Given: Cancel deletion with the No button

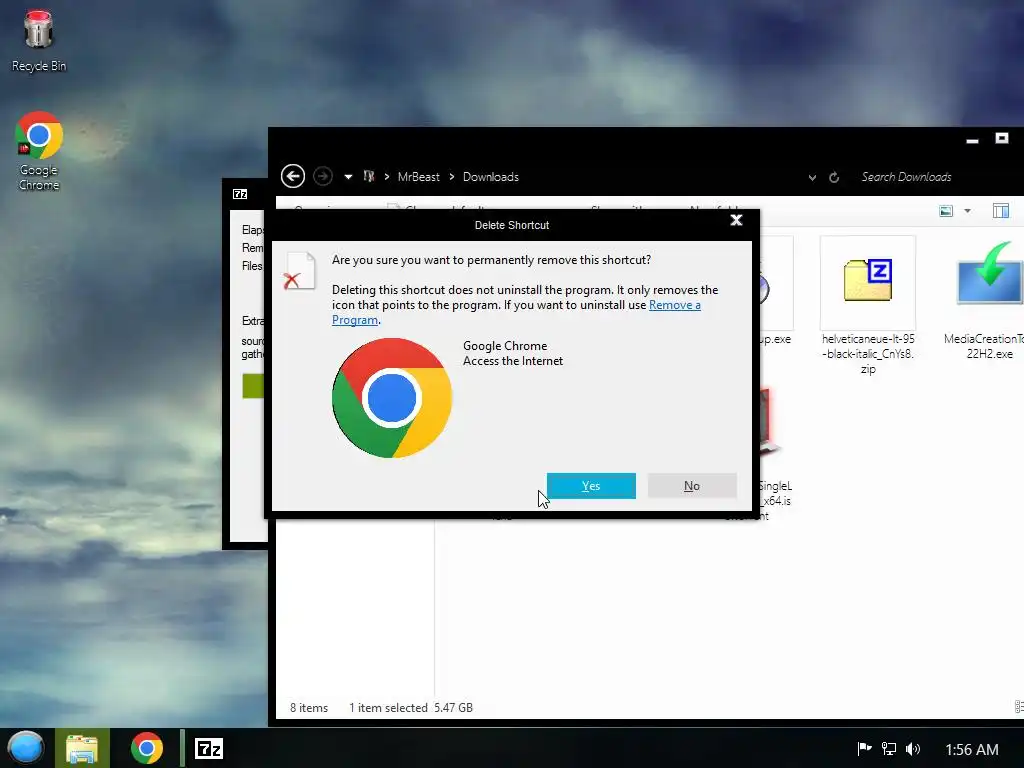Looking at the screenshot, I should click(x=692, y=486).
